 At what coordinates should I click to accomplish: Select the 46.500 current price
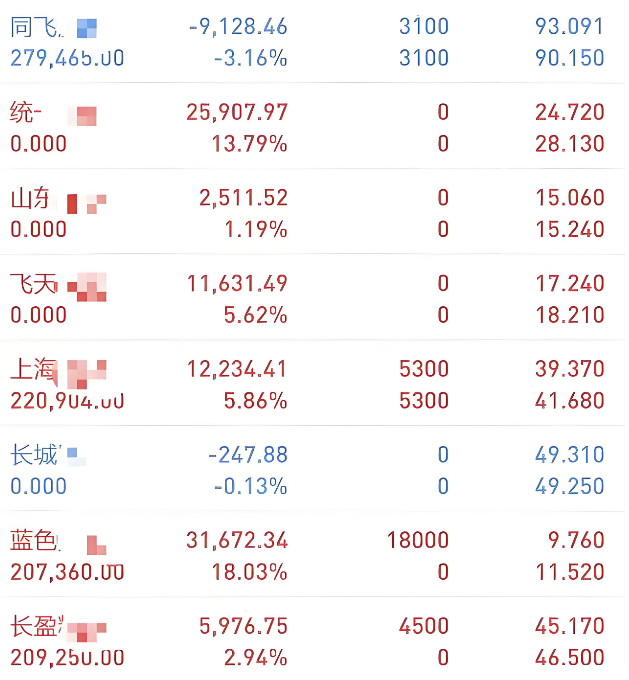pos(569,658)
